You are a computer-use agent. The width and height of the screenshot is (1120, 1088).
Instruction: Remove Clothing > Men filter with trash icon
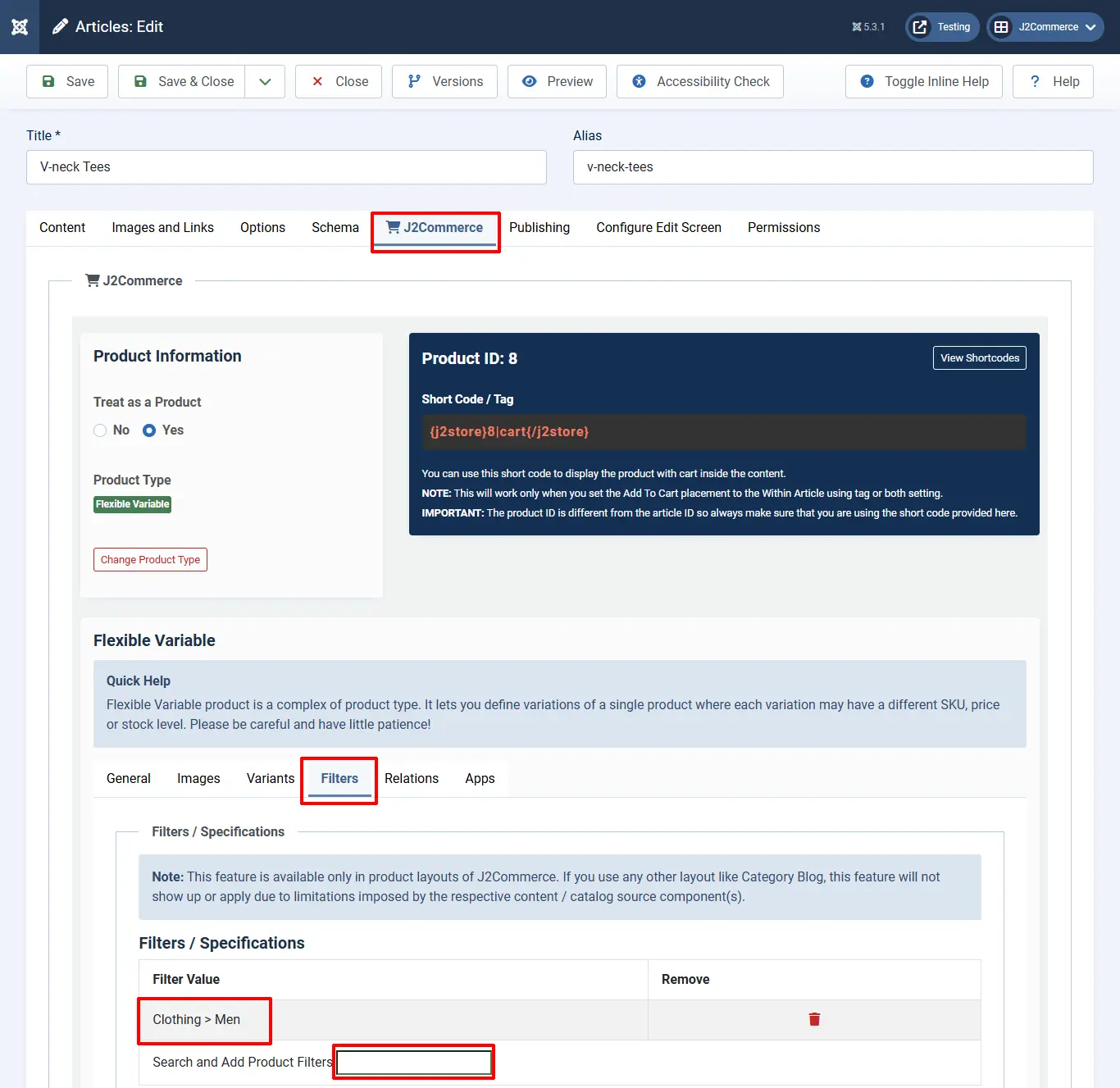814,1020
